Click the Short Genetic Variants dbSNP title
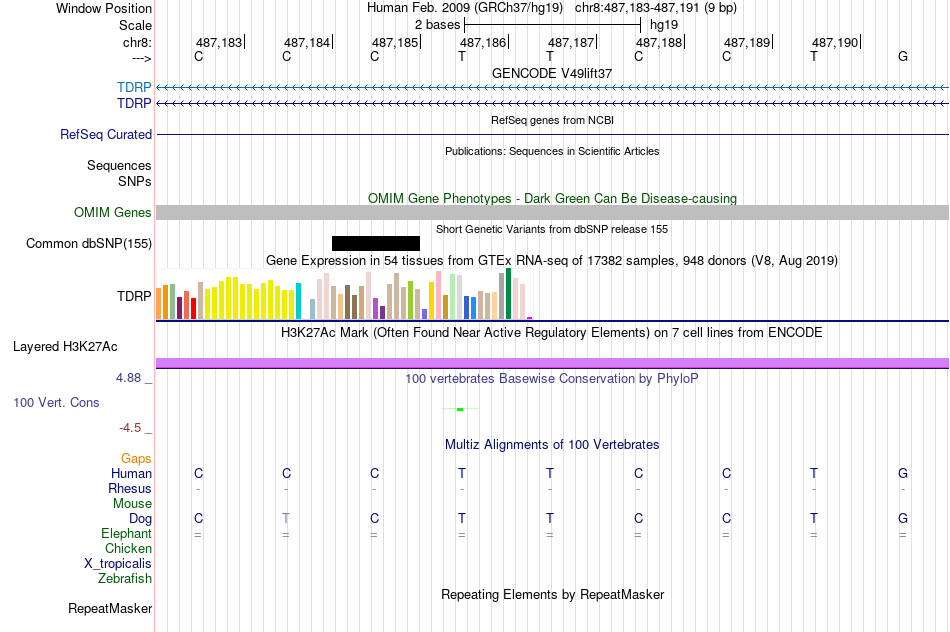Screen dimensions: 950x632 click(x=552, y=229)
